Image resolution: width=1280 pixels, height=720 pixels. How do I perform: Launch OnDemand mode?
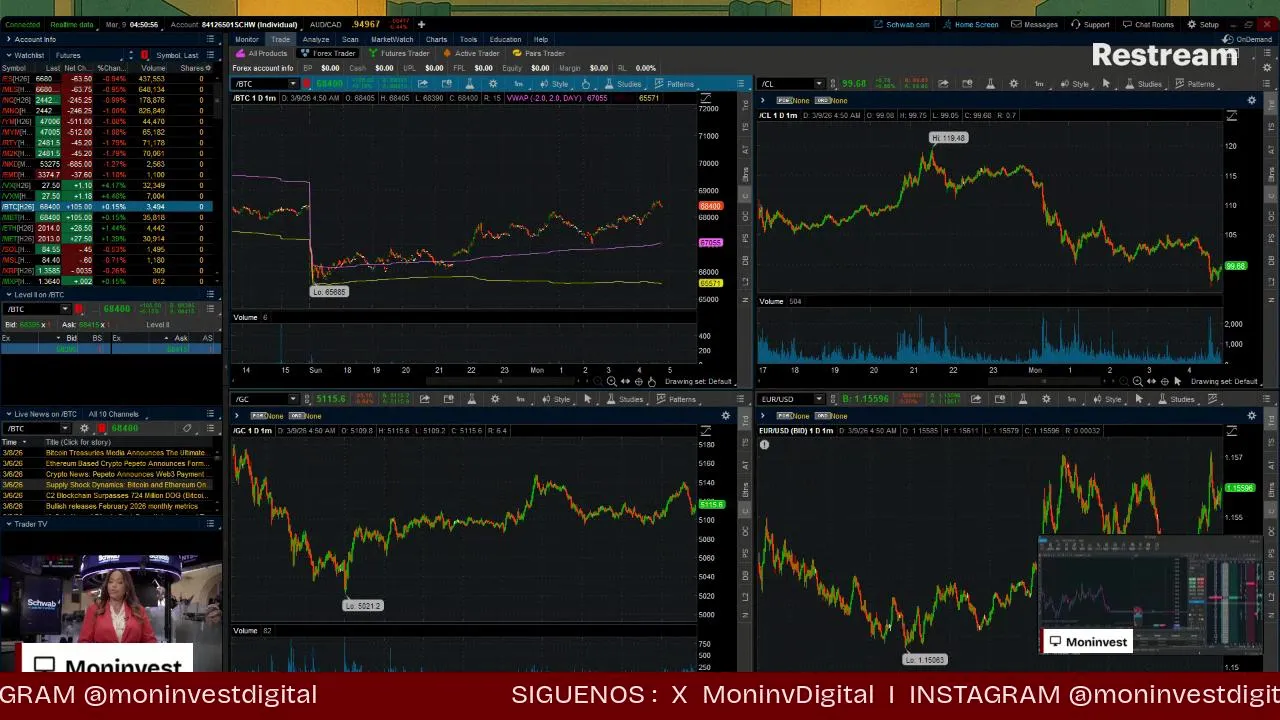pos(1248,39)
